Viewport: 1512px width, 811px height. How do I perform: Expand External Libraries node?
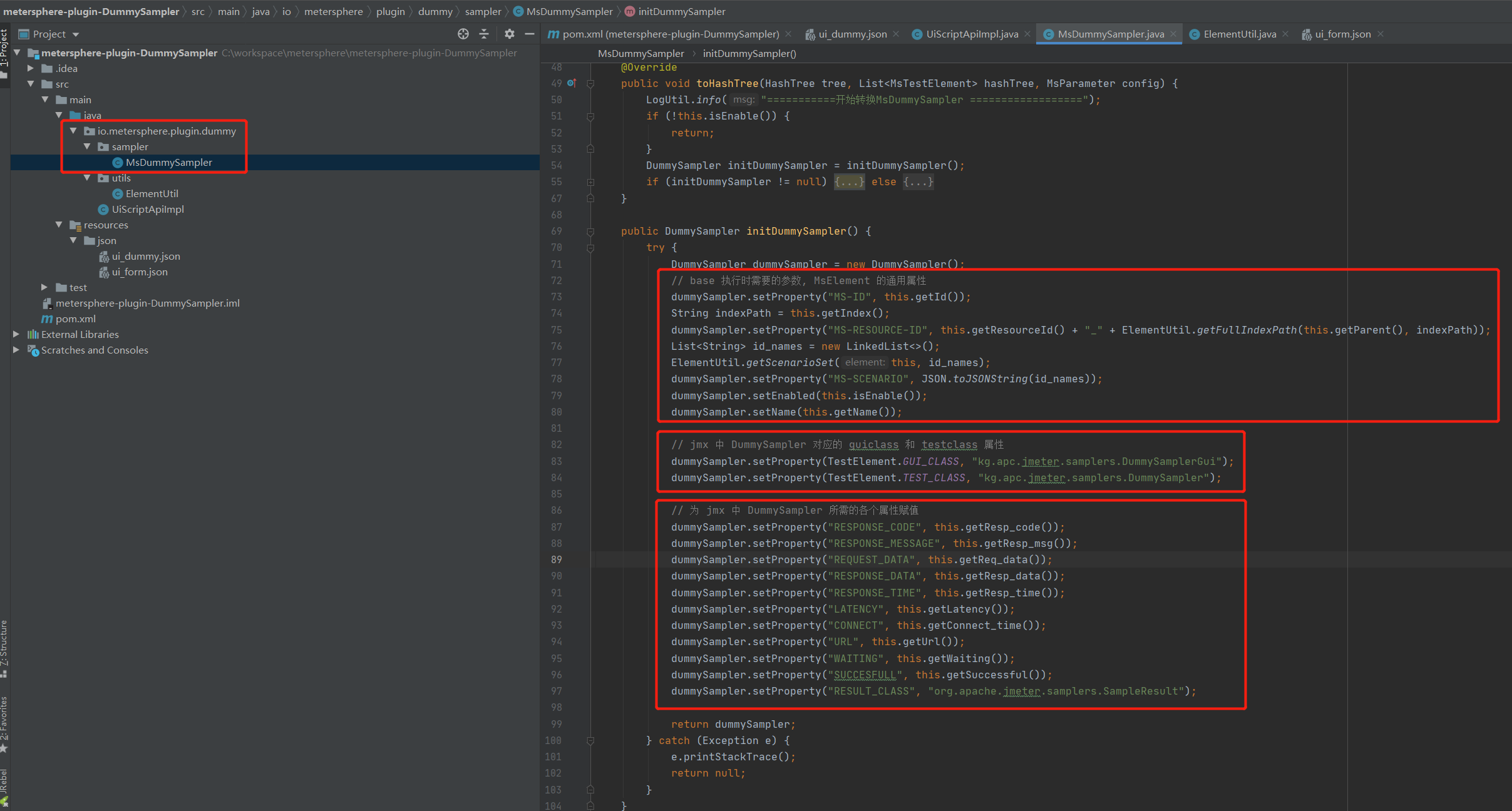point(16,334)
